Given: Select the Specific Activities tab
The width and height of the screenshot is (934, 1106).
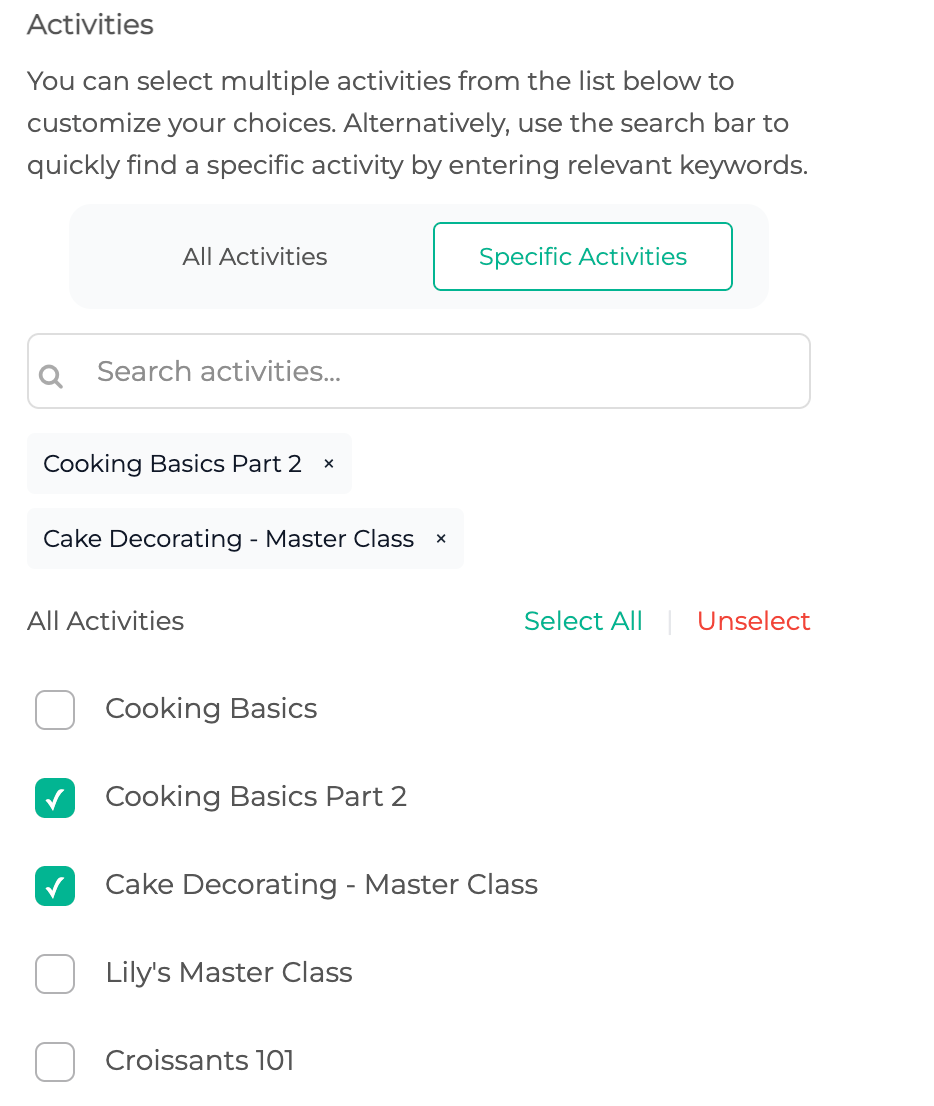Looking at the screenshot, I should [x=583, y=257].
